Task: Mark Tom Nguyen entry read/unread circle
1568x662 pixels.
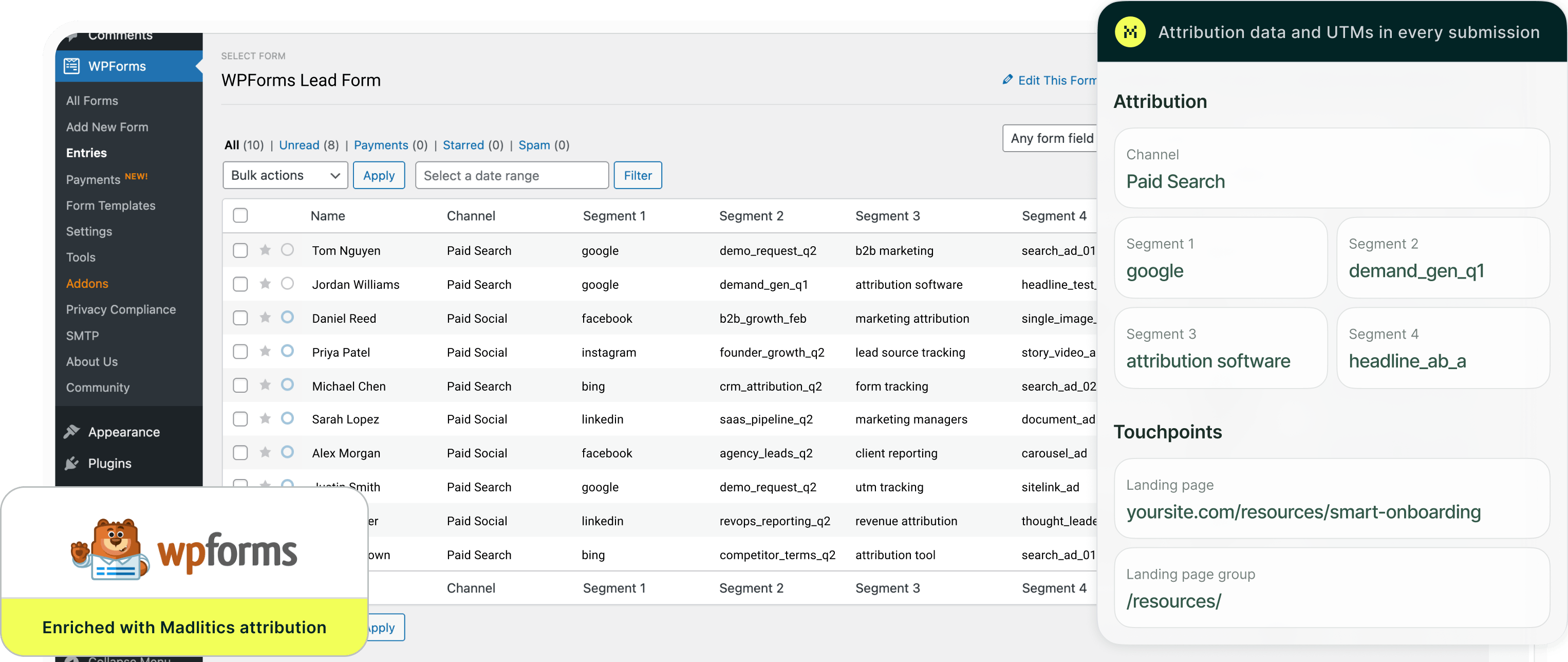Action: click(x=287, y=250)
